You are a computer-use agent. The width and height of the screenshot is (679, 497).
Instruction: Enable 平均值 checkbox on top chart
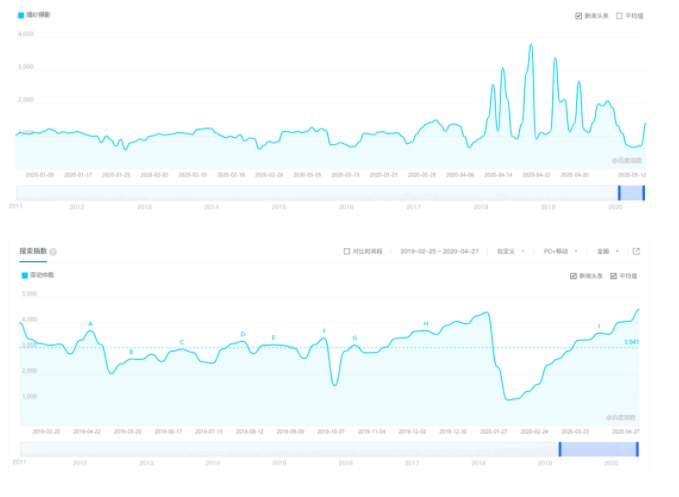coord(619,16)
